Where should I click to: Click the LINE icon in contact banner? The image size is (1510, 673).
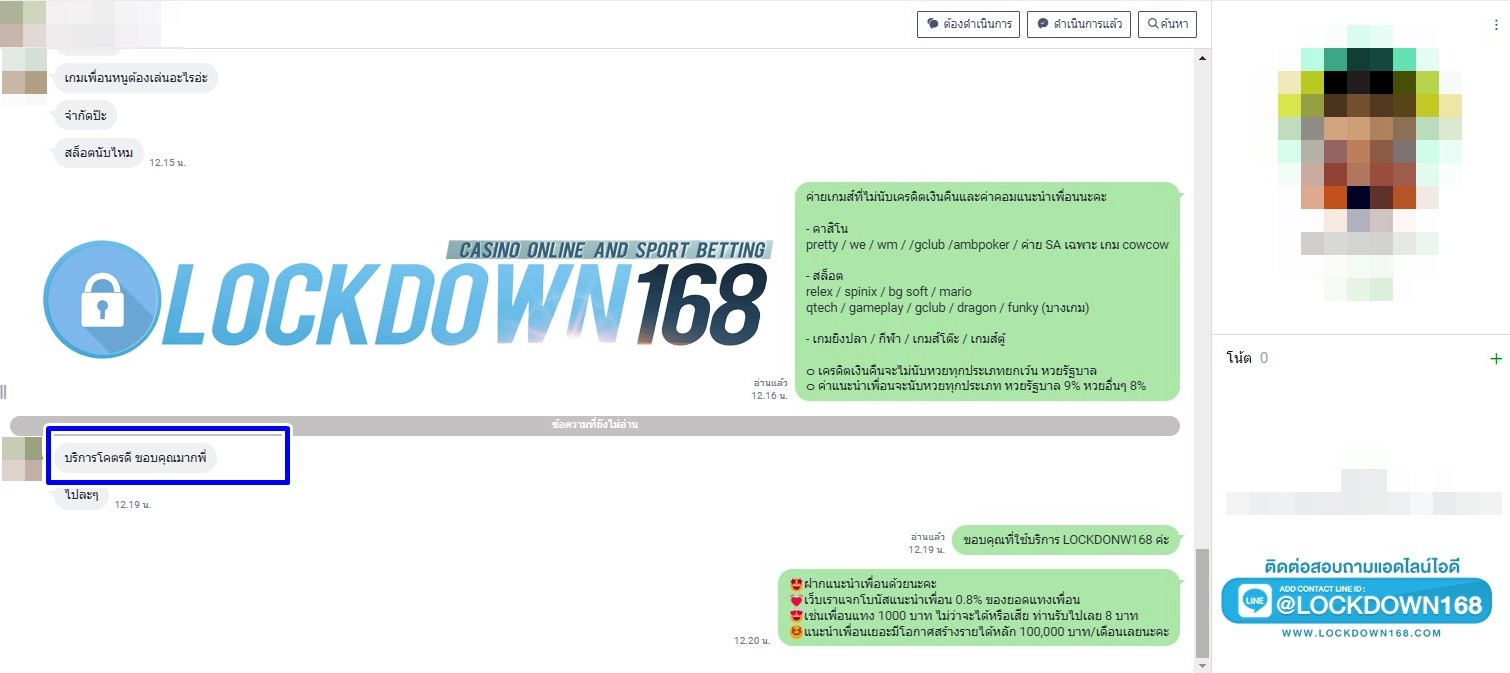(1254, 601)
